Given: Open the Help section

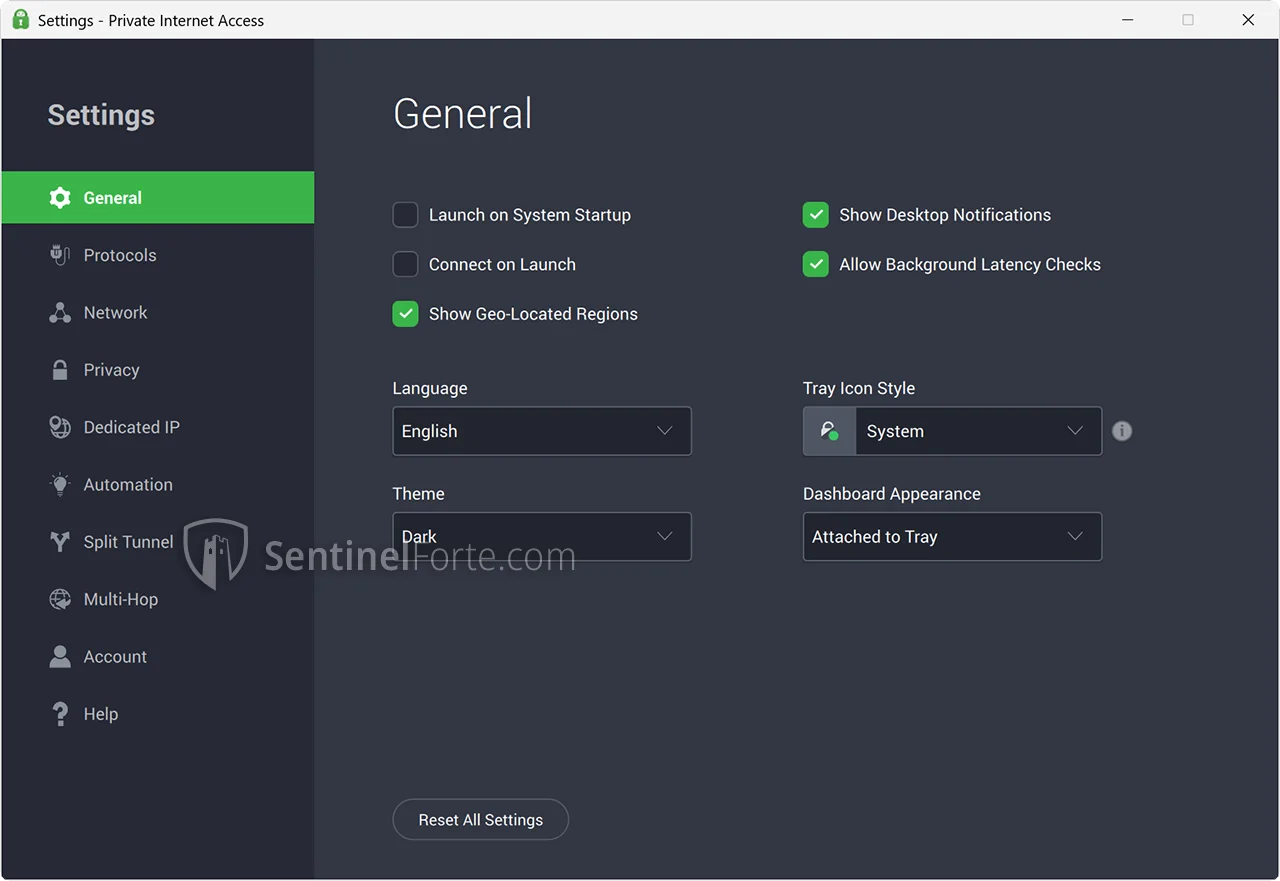Looking at the screenshot, I should coord(158,714).
